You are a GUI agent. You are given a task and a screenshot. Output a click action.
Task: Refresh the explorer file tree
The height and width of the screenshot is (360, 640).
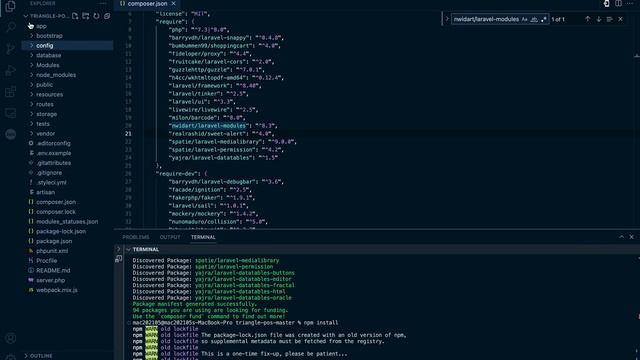[x=96, y=16]
